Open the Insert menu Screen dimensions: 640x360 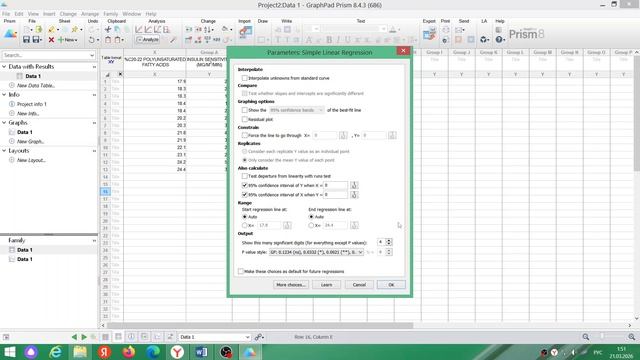49,14
